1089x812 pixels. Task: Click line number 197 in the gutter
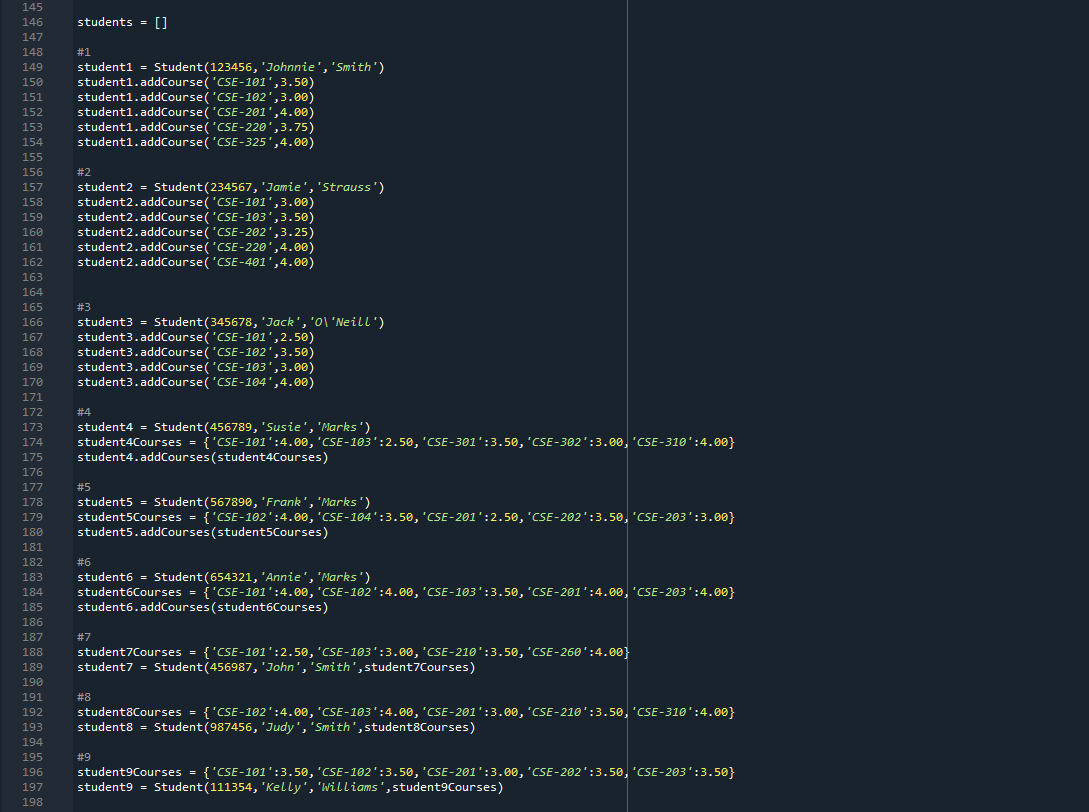[x=32, y=787]
